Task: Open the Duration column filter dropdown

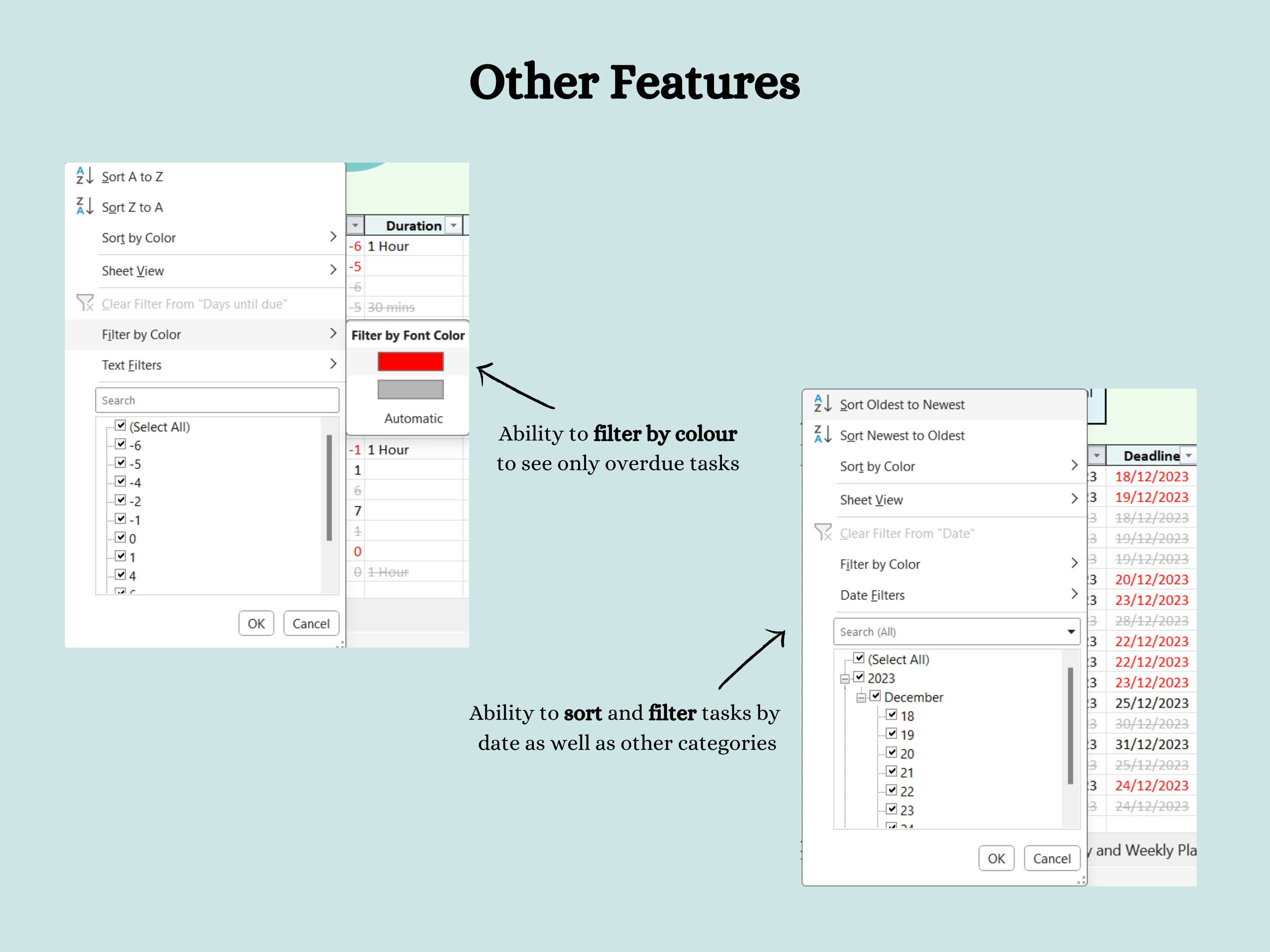Action: [453, 225]
